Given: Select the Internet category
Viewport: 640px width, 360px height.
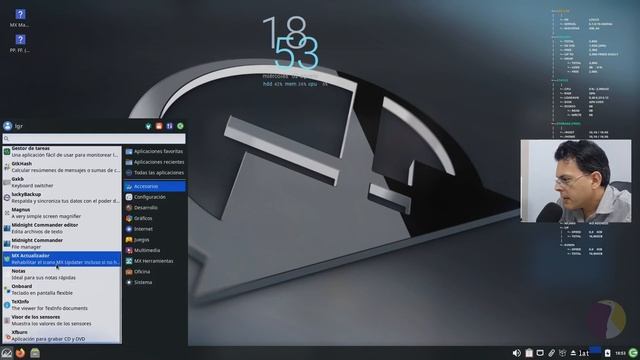Looking at the screenshot, I should click(155, 229).
